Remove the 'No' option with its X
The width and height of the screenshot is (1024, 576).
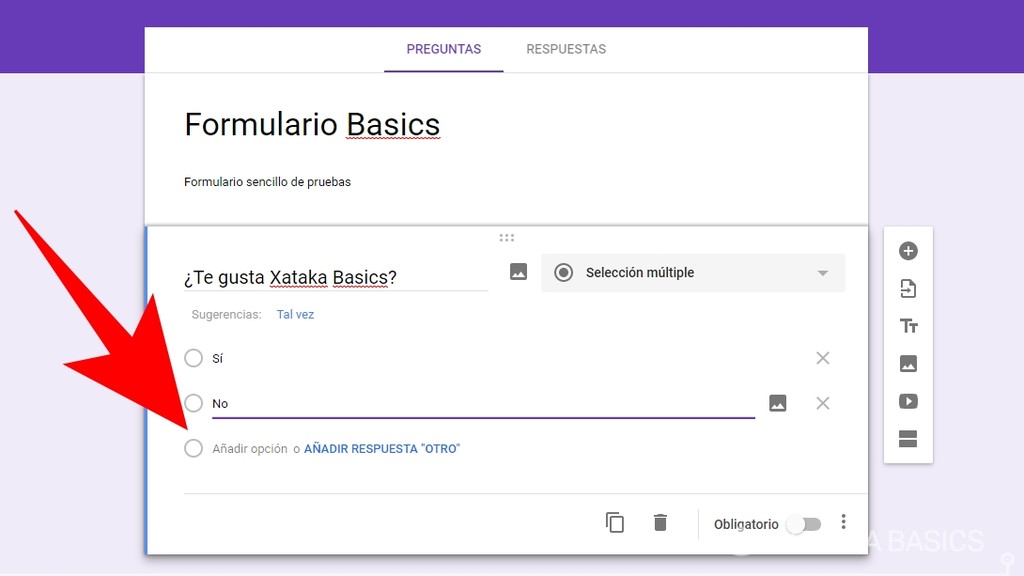coord(822,403)
